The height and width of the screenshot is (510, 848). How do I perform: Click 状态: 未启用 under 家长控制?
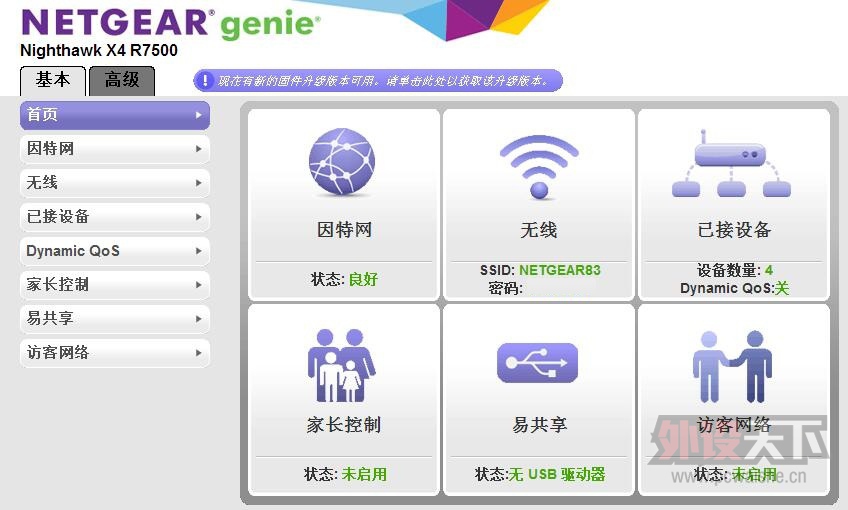[x=346, y=474]
